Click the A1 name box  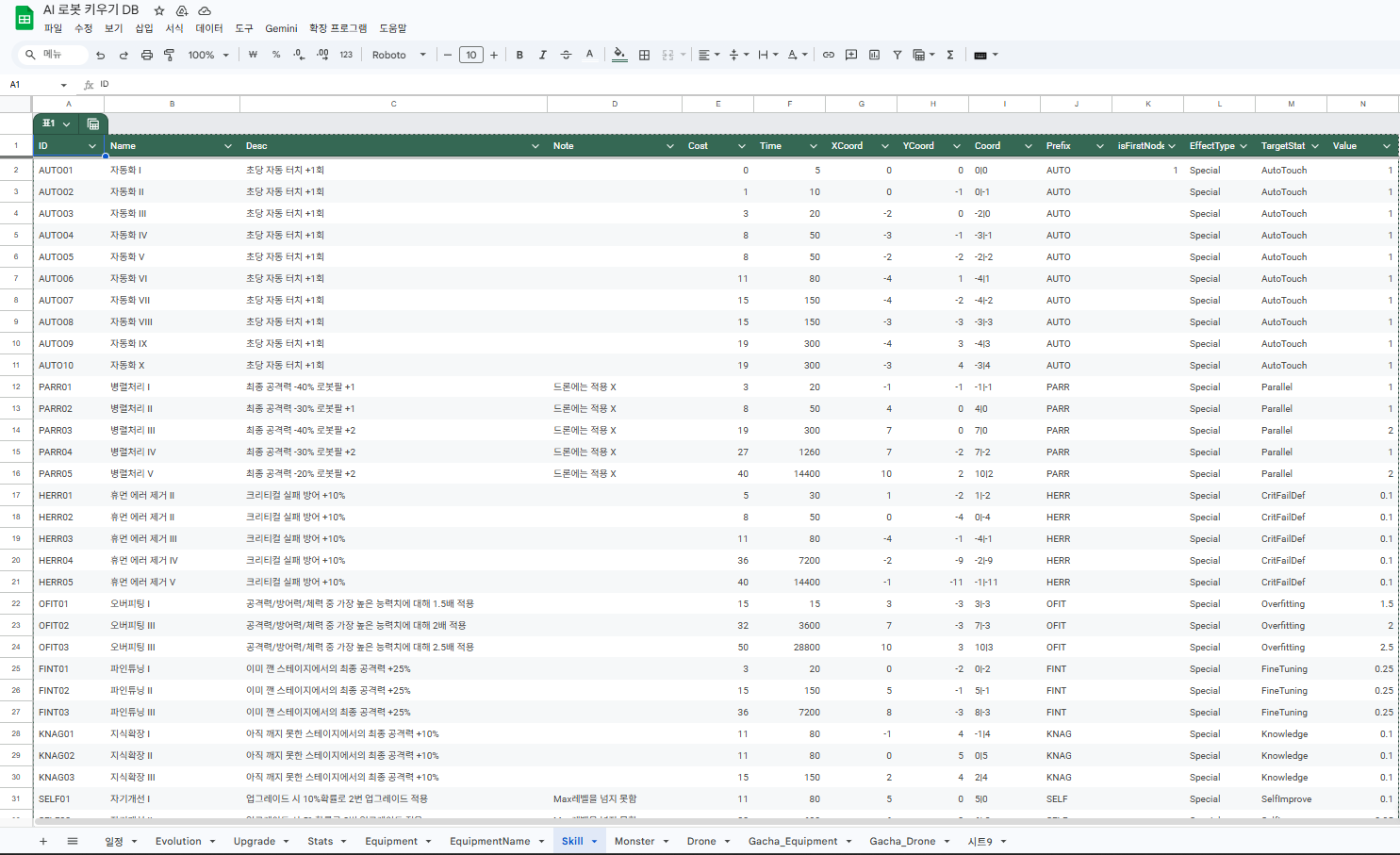(38, 84)
